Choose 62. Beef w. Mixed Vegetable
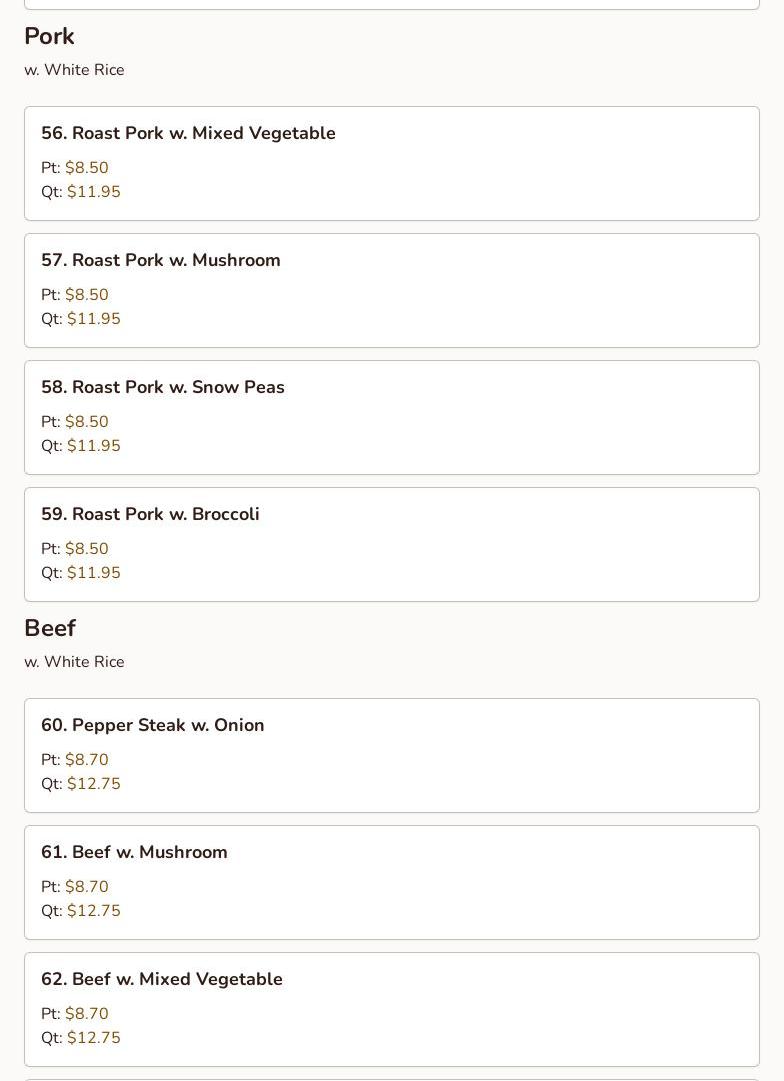This screenshot has width=784, height=1081. pyautogui.click(x=392, y=1009)
